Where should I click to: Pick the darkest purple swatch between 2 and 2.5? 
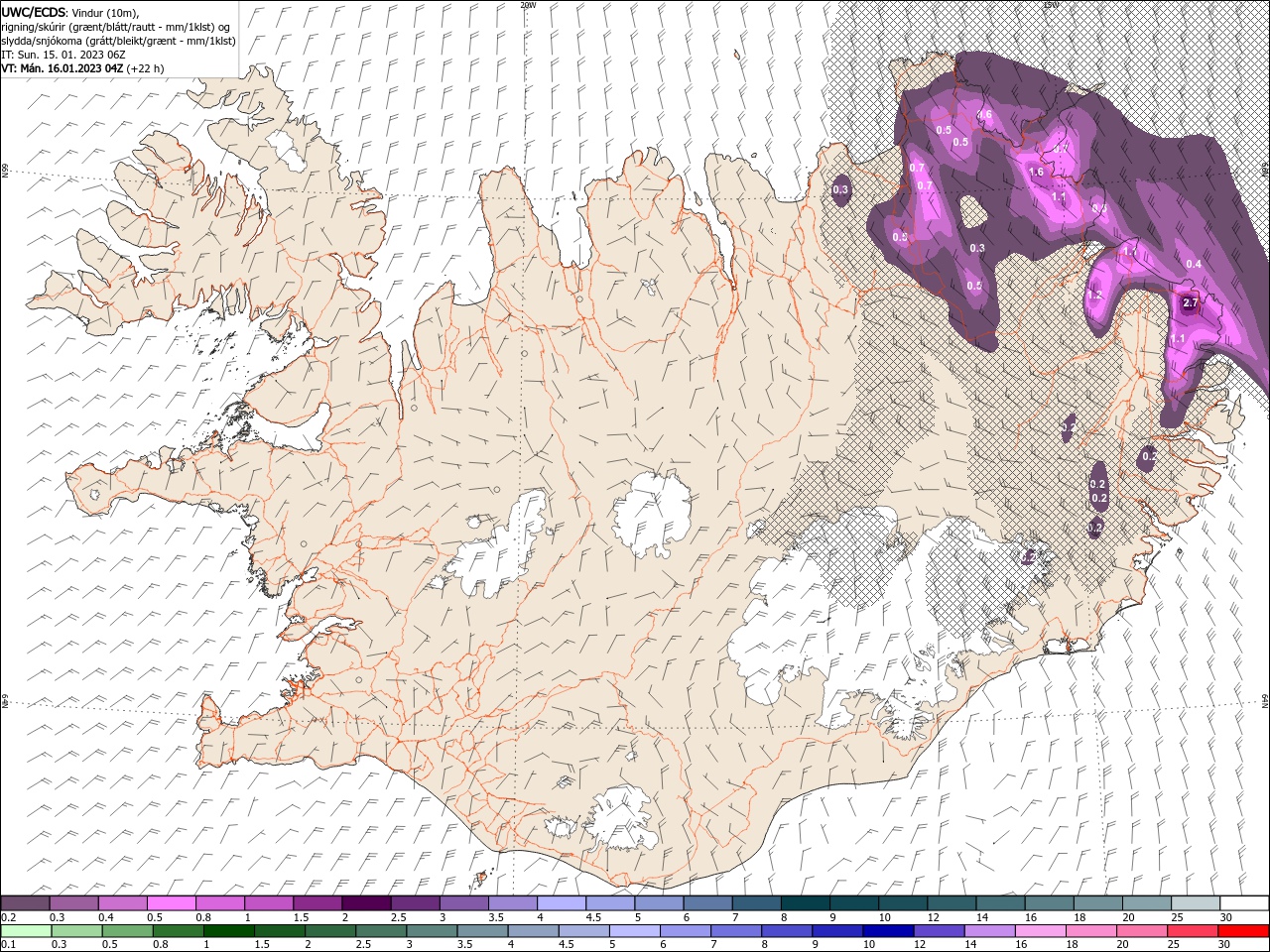click(x=366, y=903)
